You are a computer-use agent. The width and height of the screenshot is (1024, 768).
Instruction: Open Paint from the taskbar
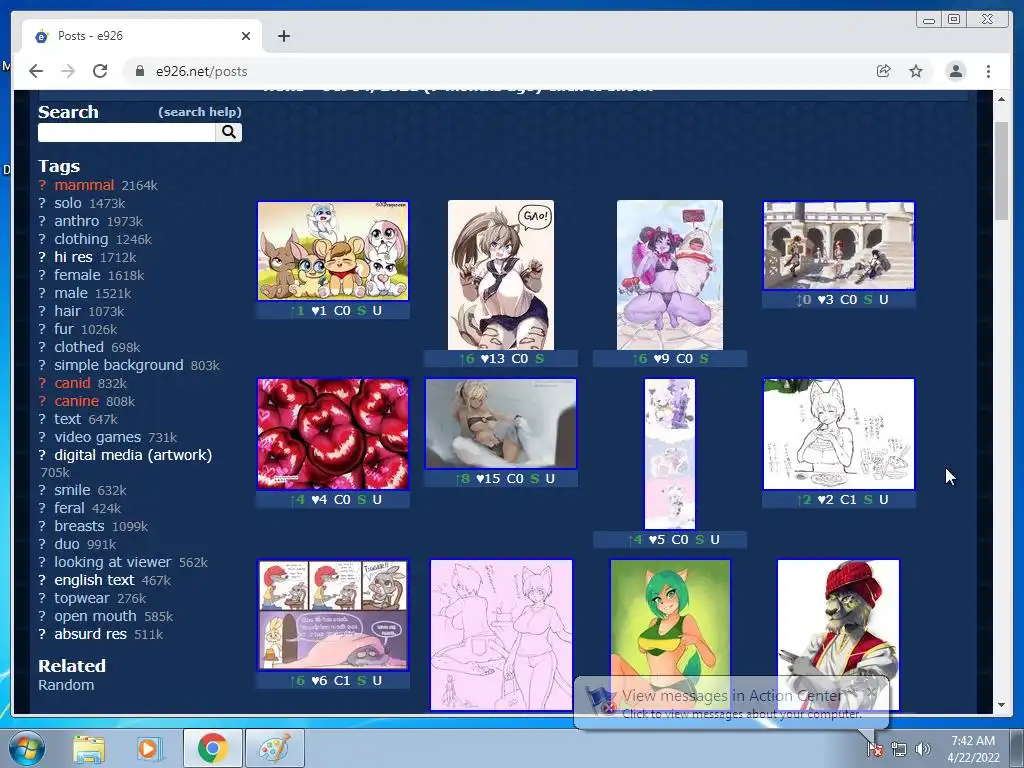[274, 748]
